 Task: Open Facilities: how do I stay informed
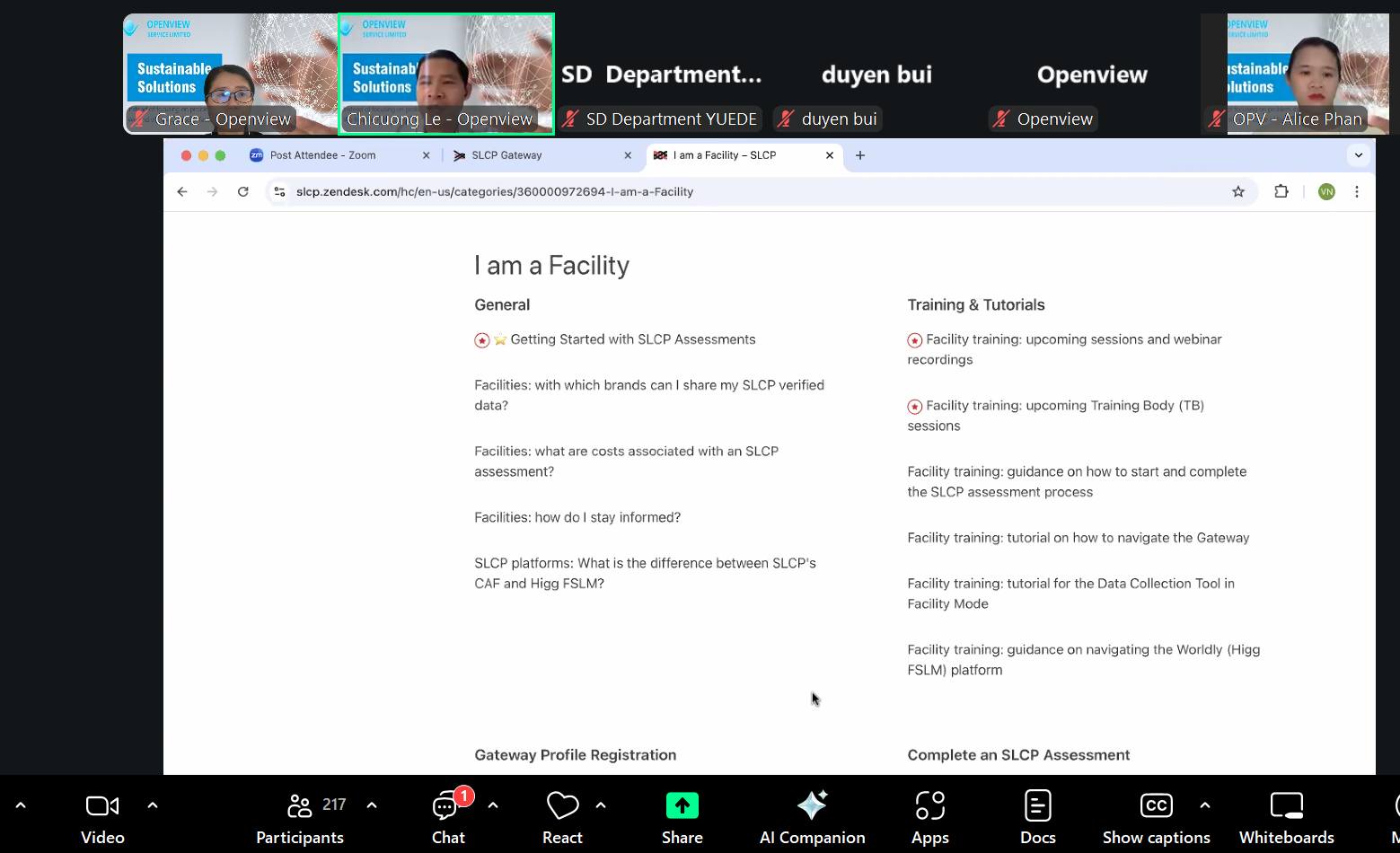[577, 517]
